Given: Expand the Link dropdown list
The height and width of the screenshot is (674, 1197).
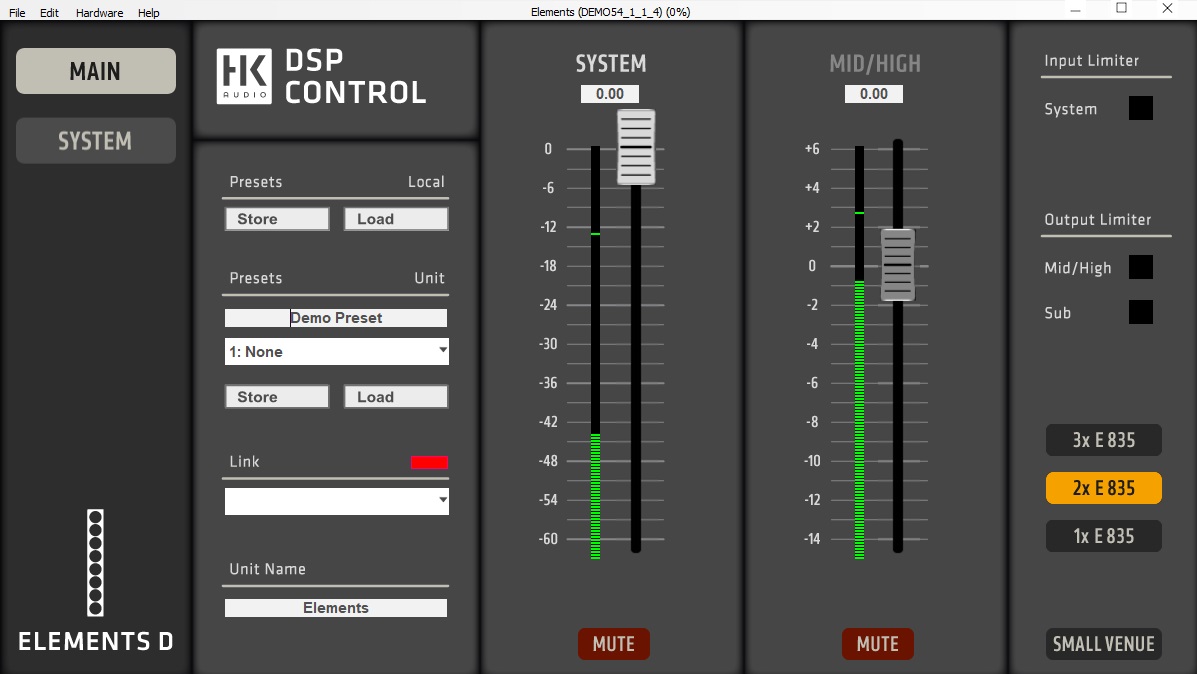Looking at the screenshot, I should coord(336,501).
